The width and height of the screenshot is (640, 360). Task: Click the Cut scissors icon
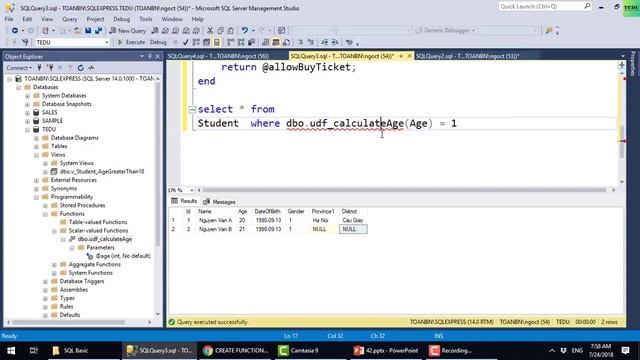[210, 31]
